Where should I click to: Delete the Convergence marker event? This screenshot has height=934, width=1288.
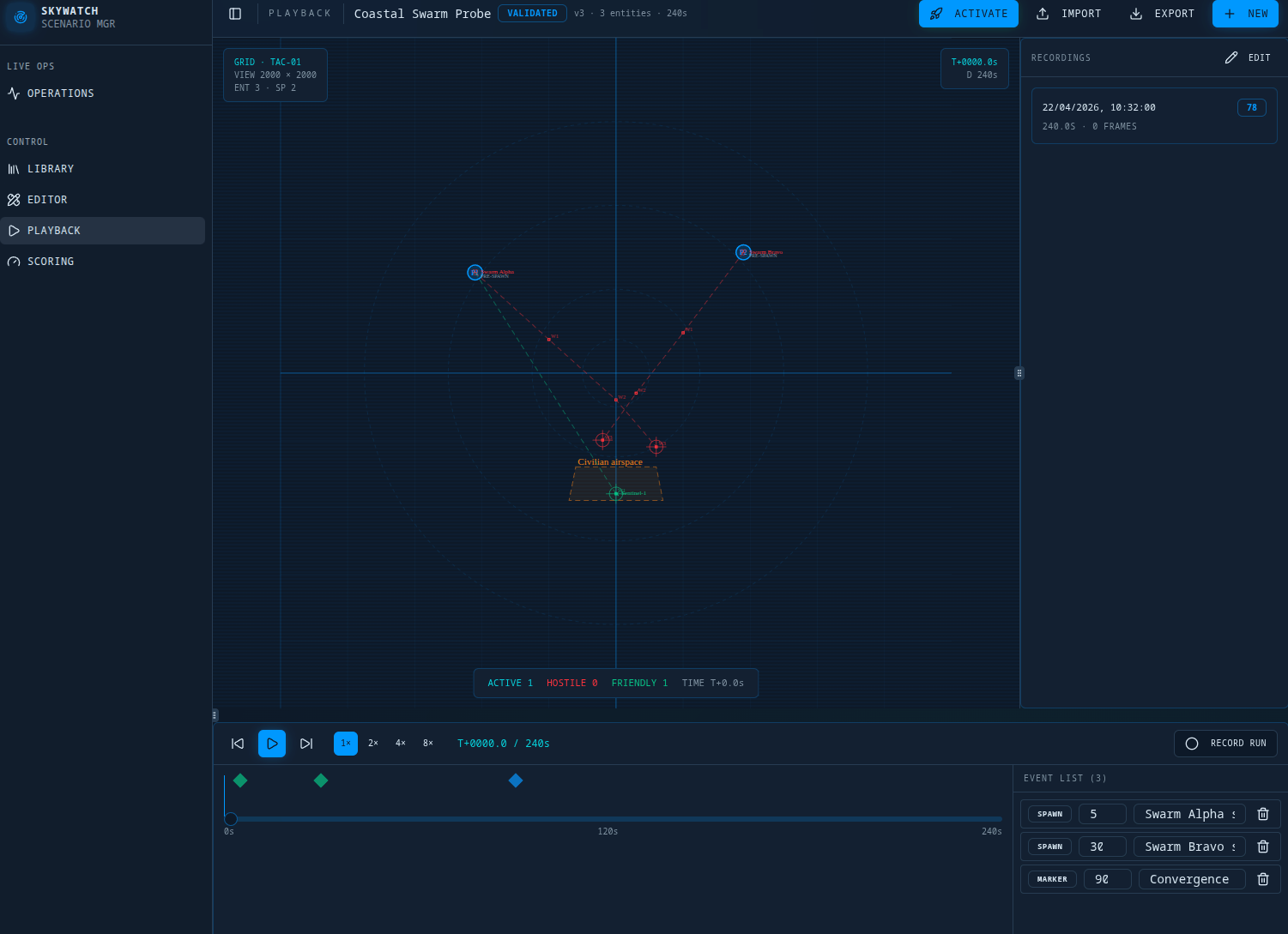pos(1263,879)
